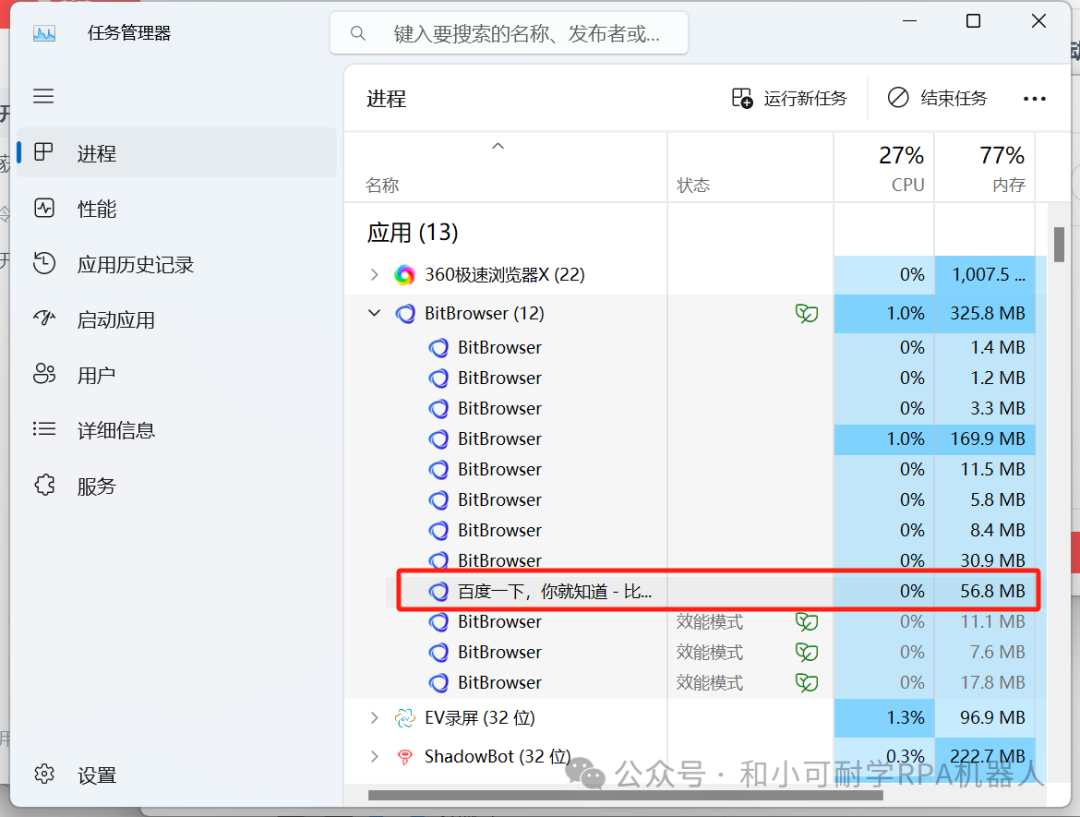This screenshot has width=1080, height=817.
Task: Collapse the BitBrowser (12) process group
Action: pos(374,314)
